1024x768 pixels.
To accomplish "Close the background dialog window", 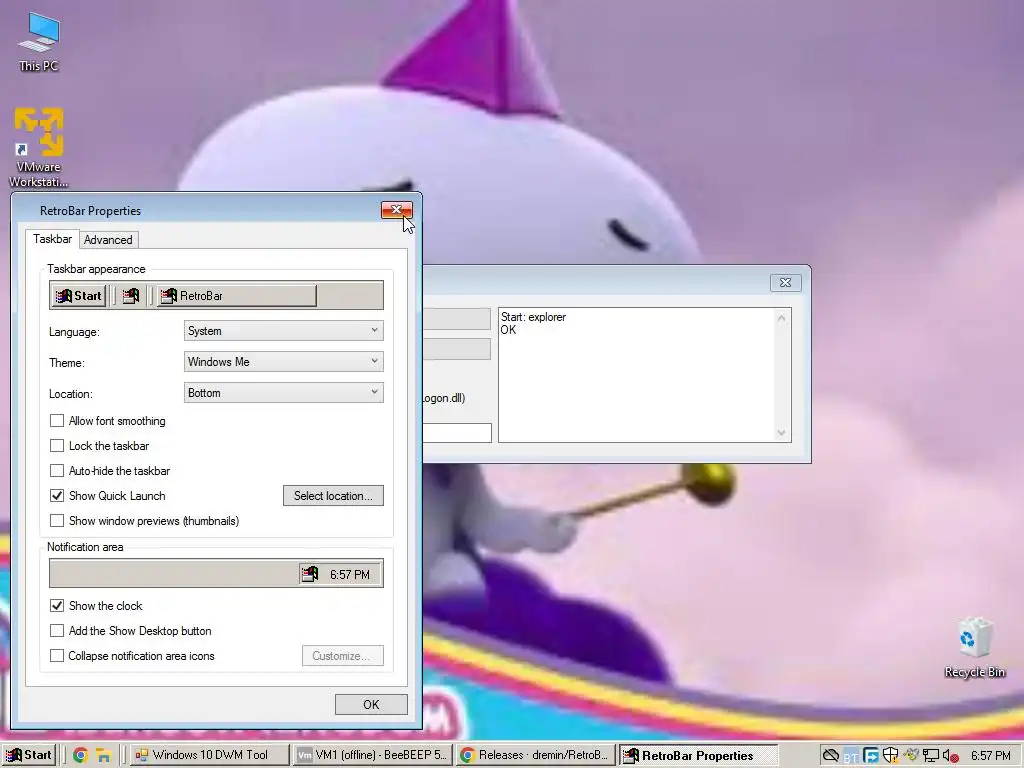I will [x=785, y=282].
